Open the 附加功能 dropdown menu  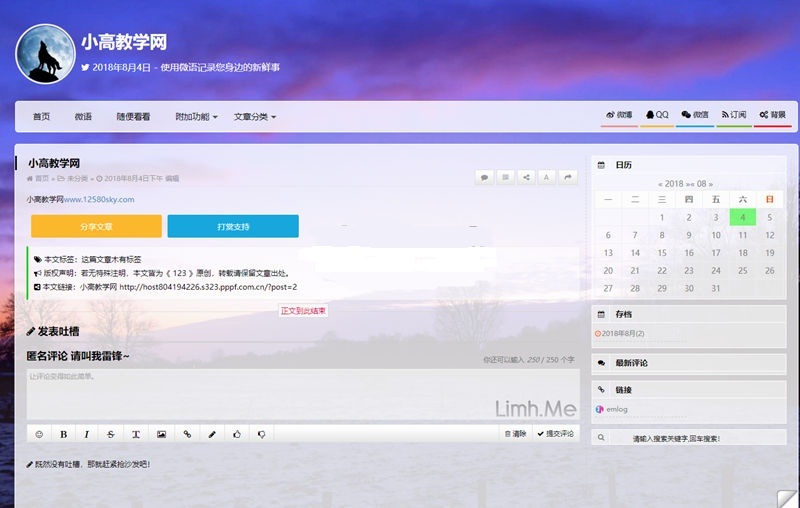196,117
